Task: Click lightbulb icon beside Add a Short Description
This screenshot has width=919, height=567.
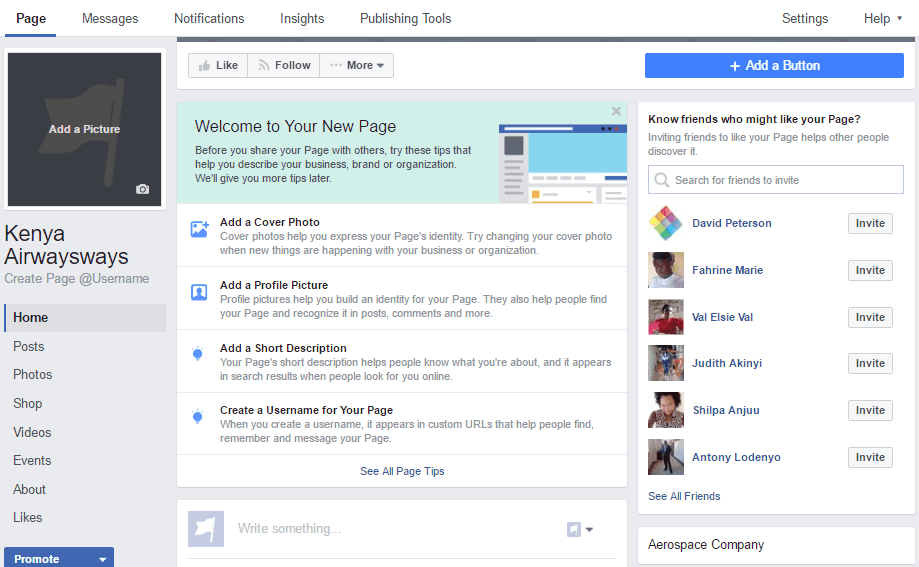Action: point(198,354)
